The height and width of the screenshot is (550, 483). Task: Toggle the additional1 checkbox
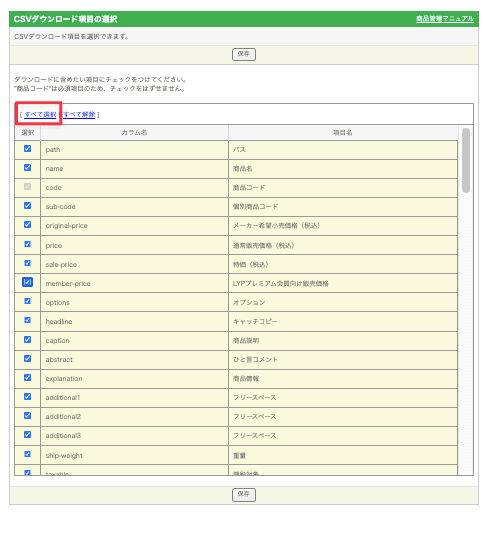[27, 396]
